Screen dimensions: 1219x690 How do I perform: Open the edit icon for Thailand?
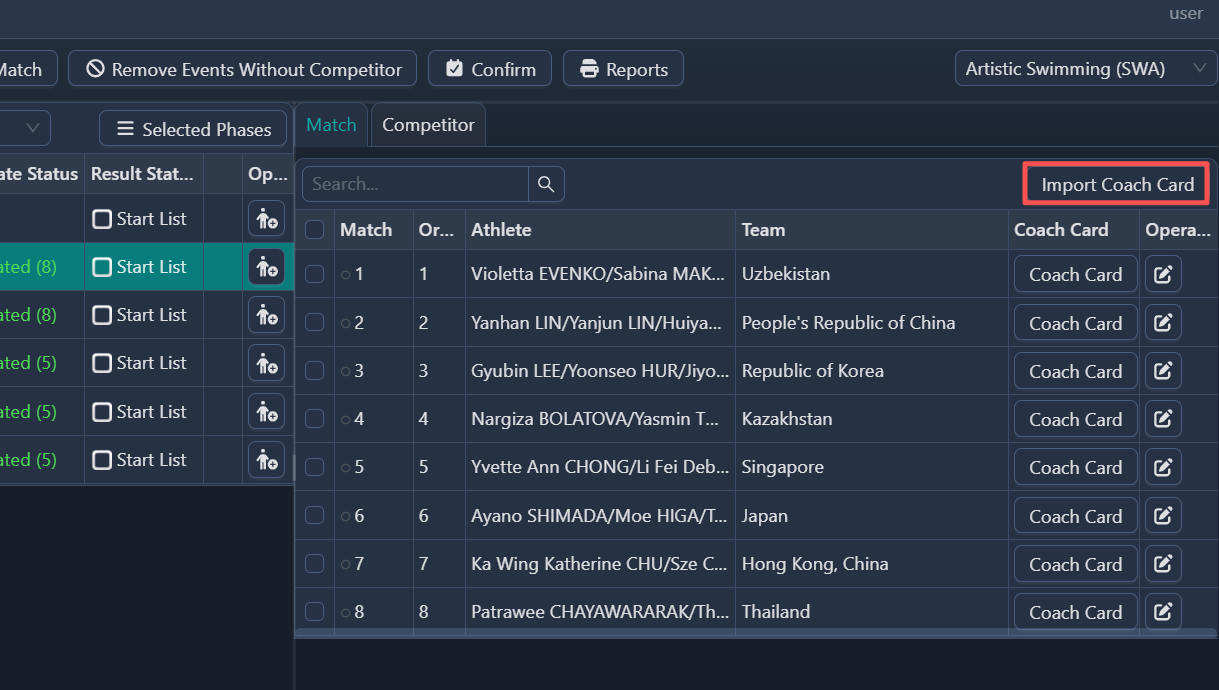tap(1163, 612)
